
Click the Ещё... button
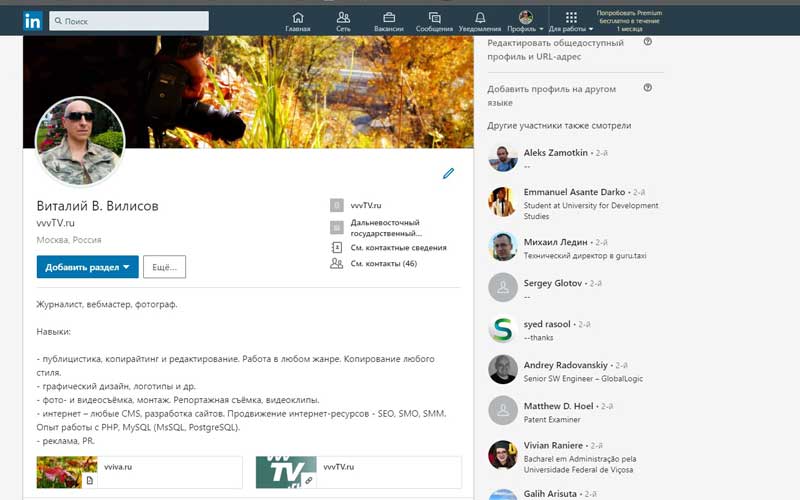click(164, 267)
